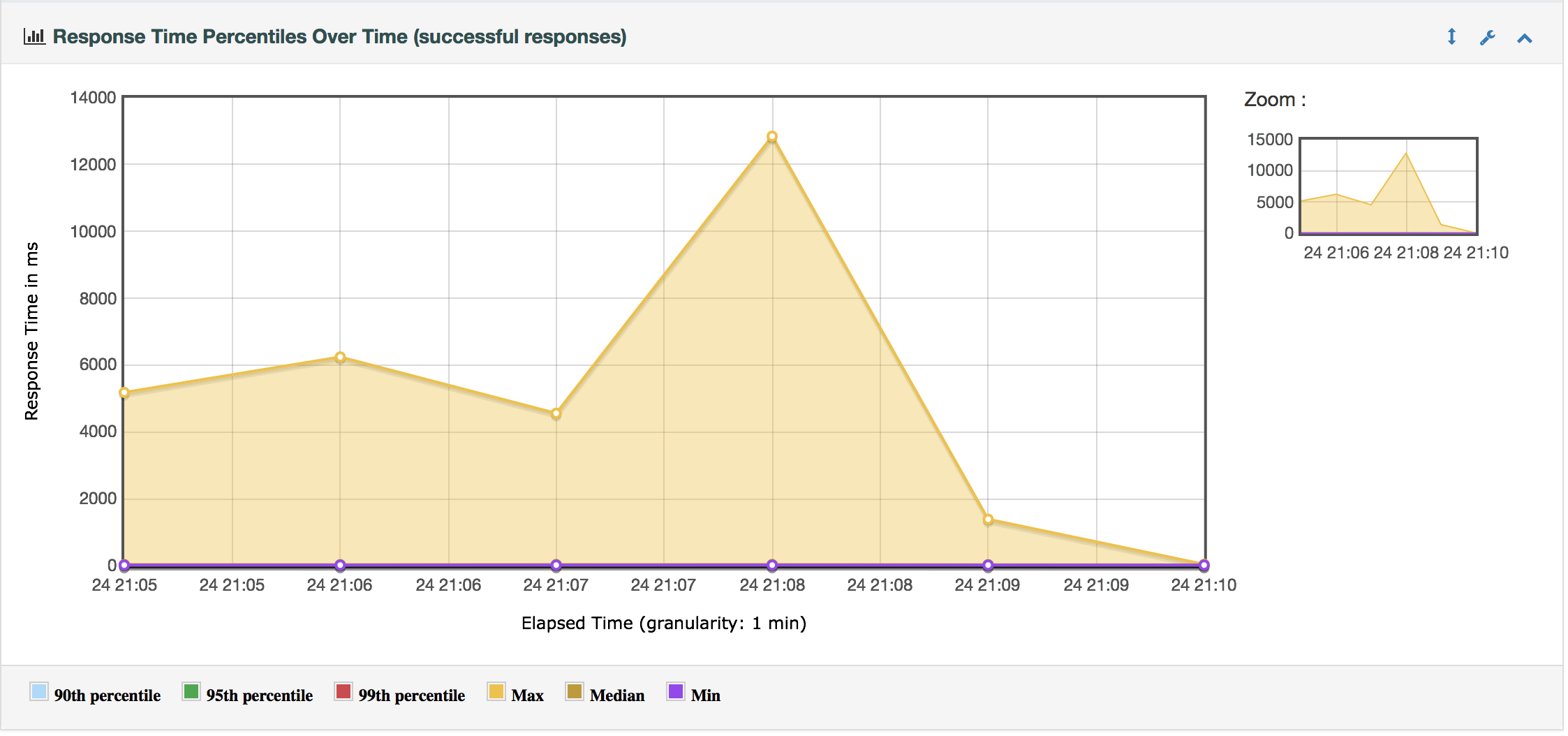The image size is (1568, 736).
Task: Click the "99th percentile" legend label
Action: [x=412, y=695]
